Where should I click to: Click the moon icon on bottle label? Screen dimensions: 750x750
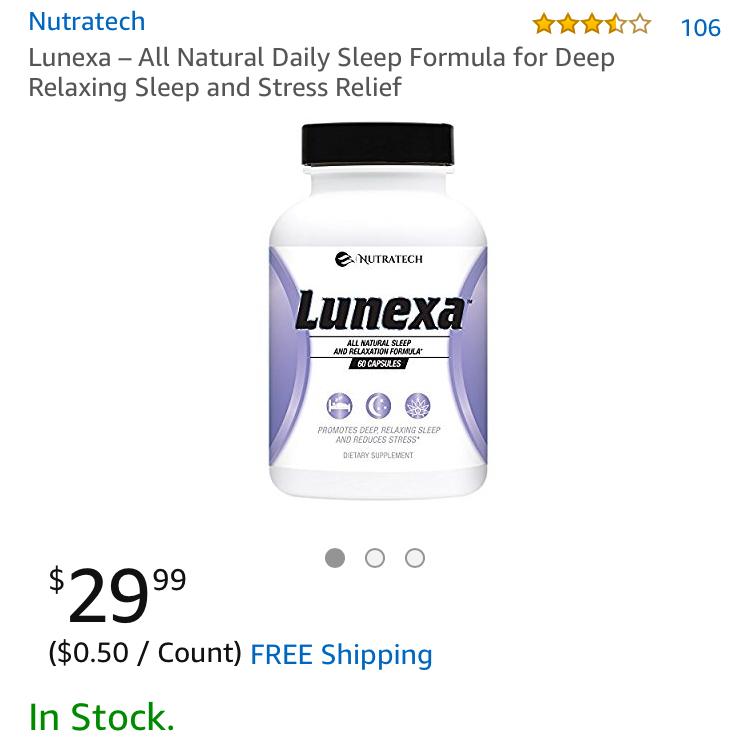(378, 406)
